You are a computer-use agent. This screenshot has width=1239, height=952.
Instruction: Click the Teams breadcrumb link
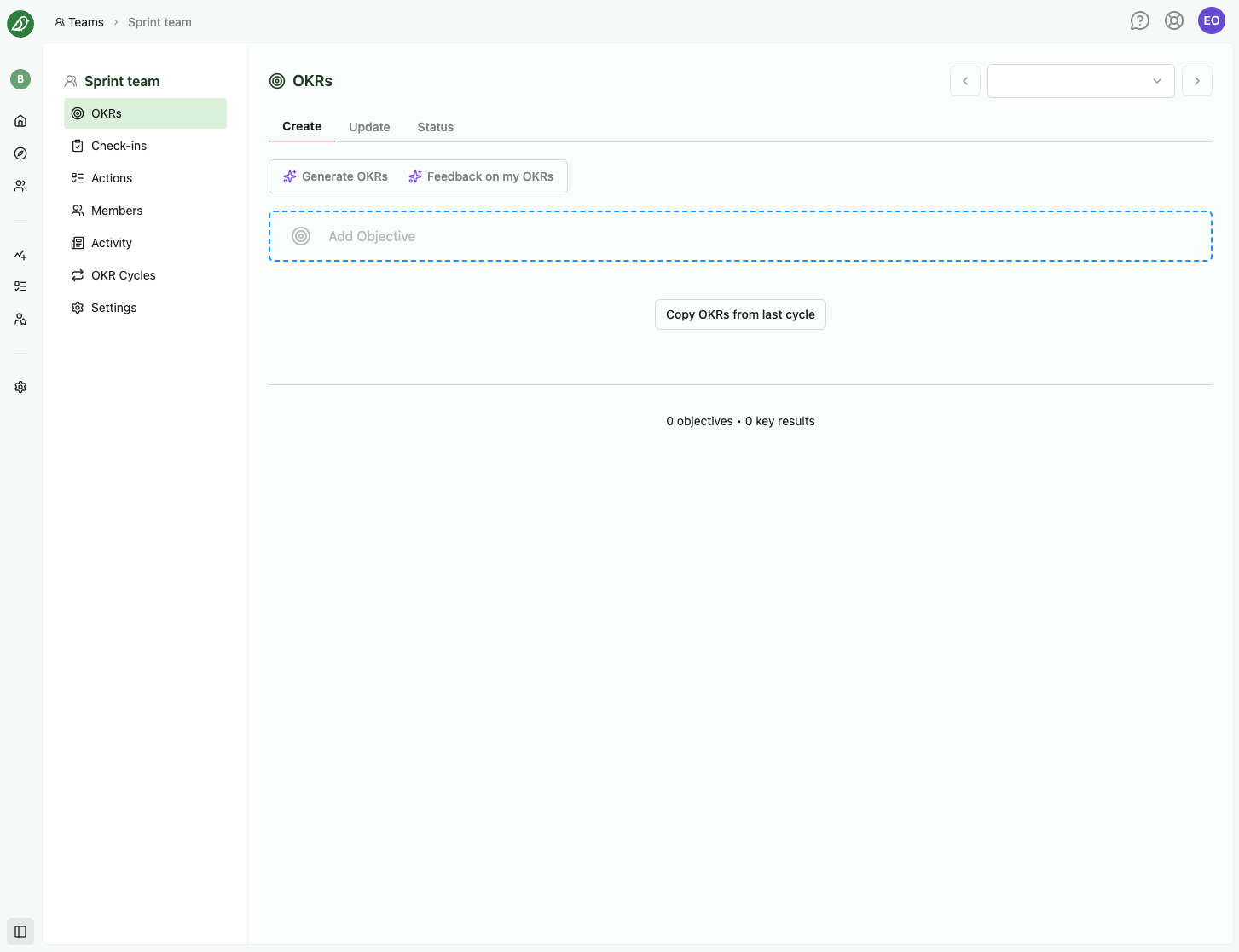coord(79,22)
